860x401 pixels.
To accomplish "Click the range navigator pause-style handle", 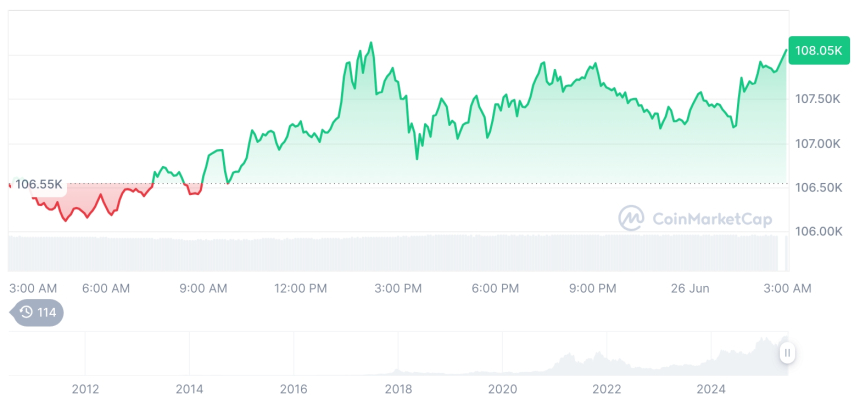I will [x=788, y=352].
